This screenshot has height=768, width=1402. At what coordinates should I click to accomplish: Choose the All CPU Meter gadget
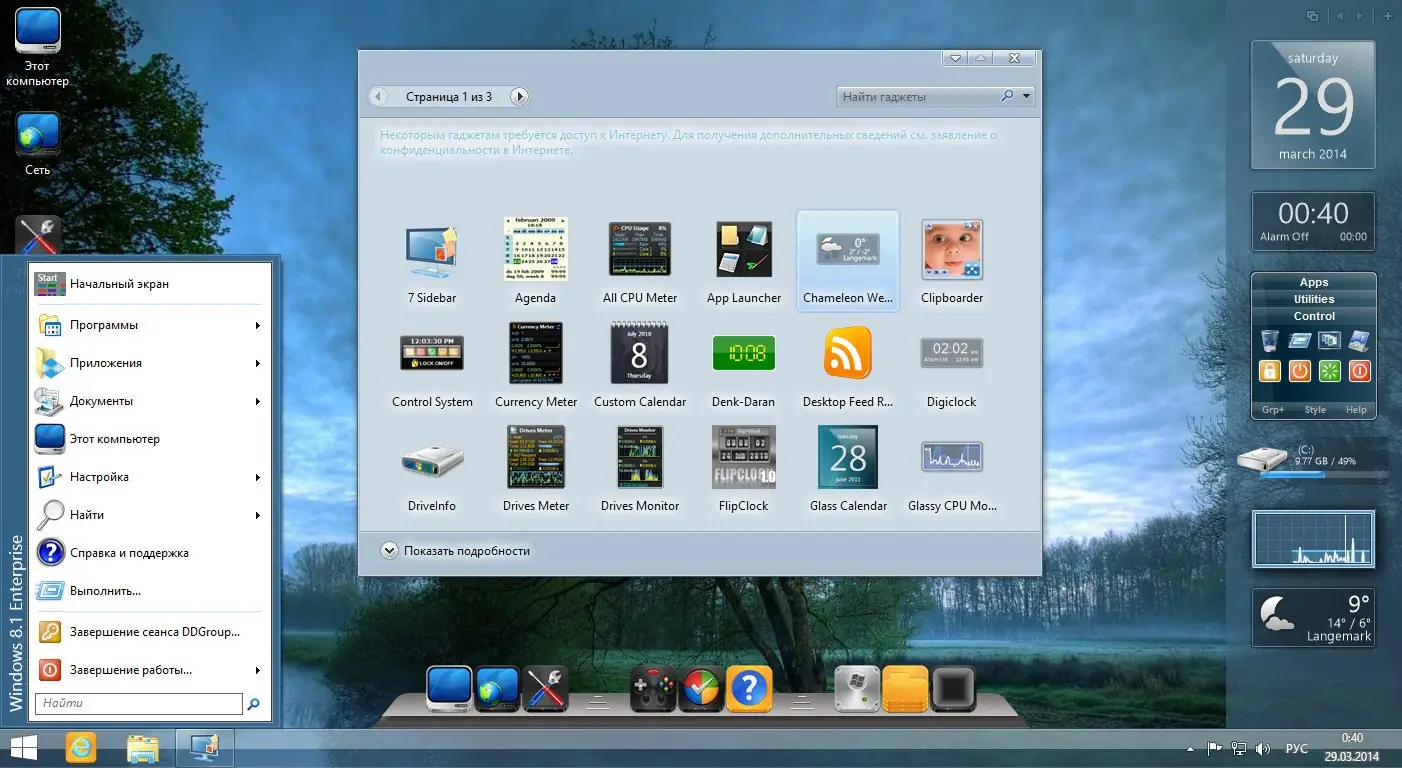point(640,251)
